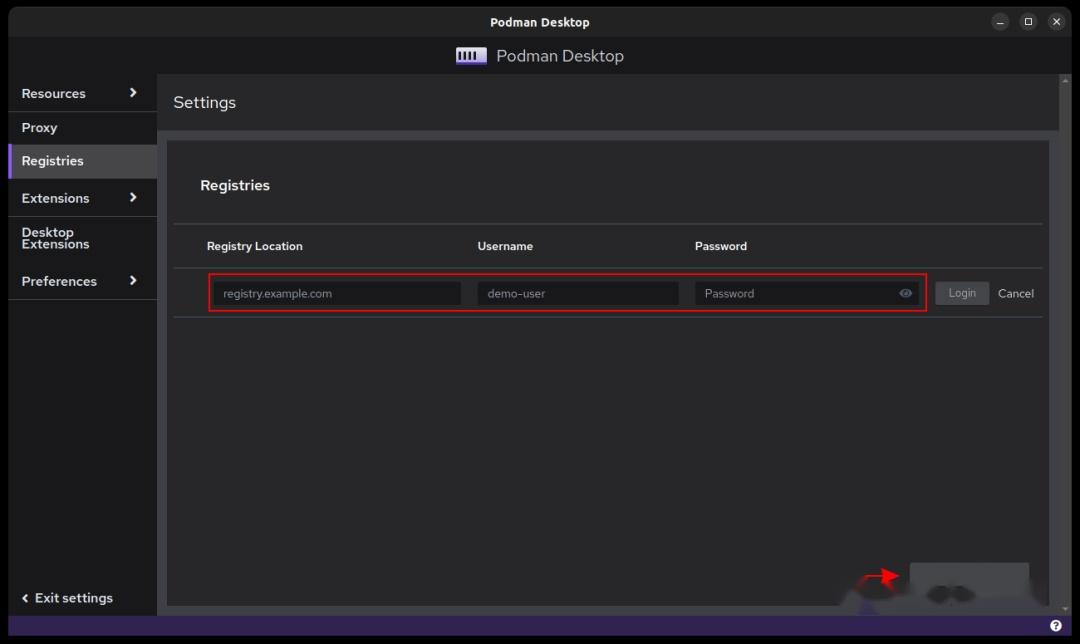The height and width of the screenshot is (644, 1080).
Task: Expand the Extensions section
Action: (x=133, y=197)
